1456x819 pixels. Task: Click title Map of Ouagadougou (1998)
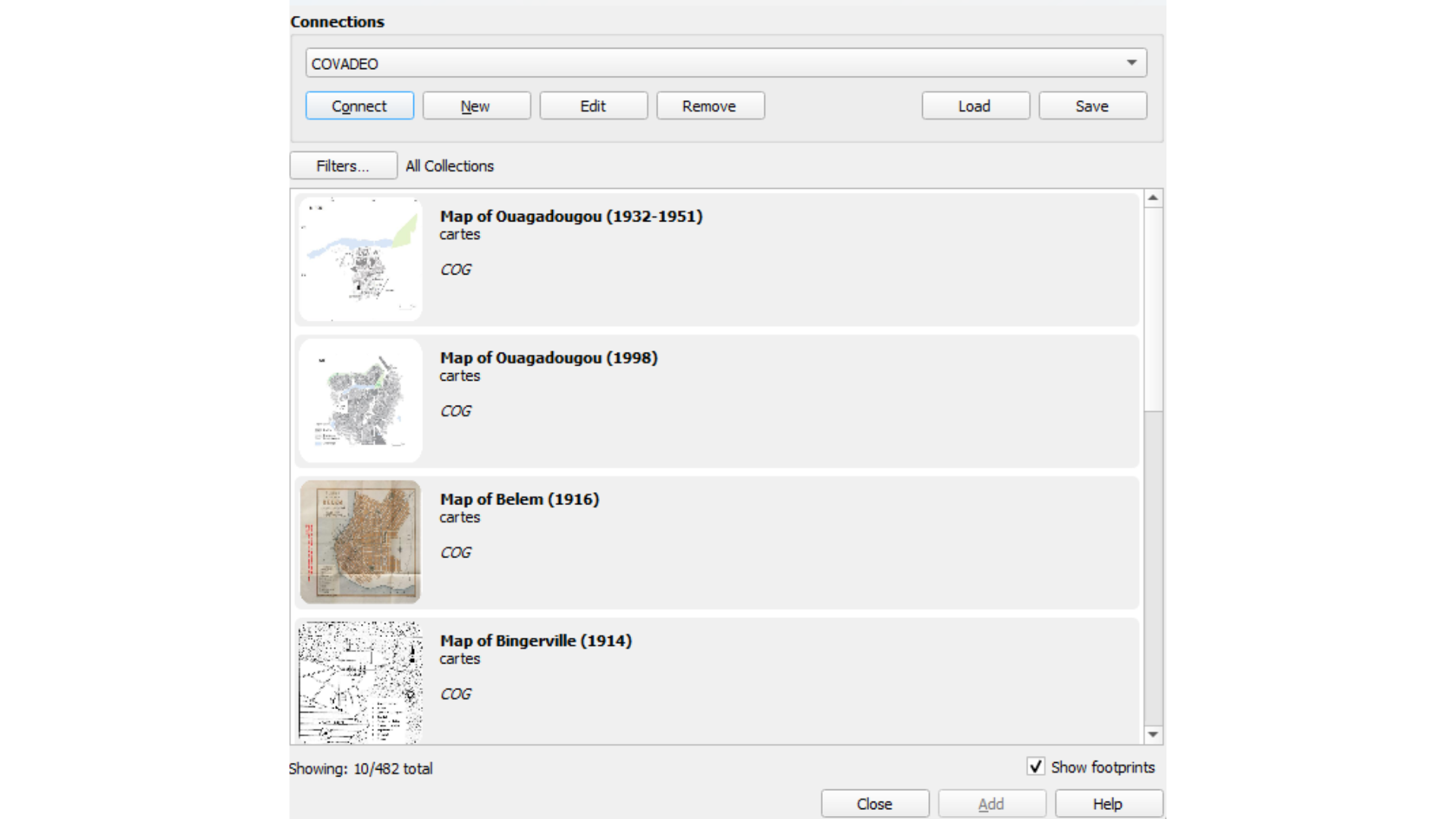pos(548,358)
